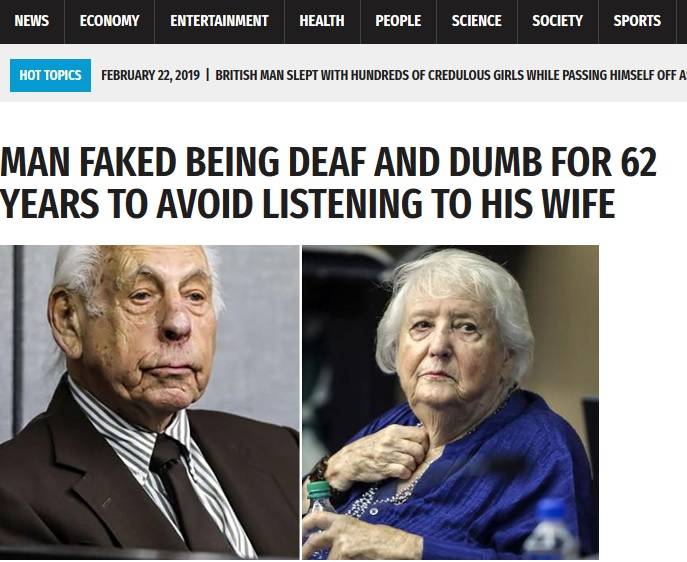687x562 pixels.
Task: Click headline line "Years to avoid listening"
Action: point(308,203)
